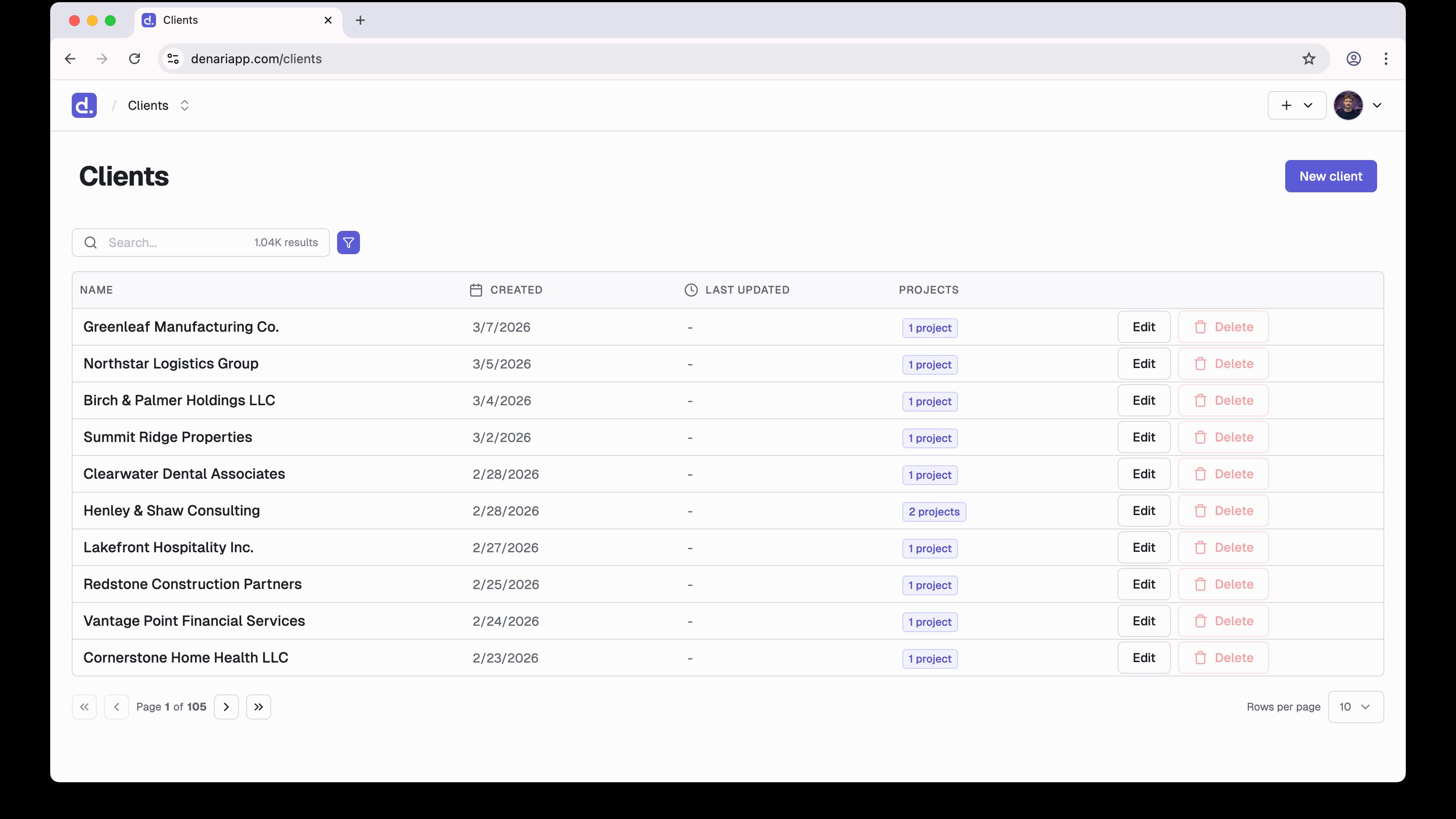Edit Greenleaf Manufacturing Co.
This screenshot has width=1456, height=819.
point(1144,327)
